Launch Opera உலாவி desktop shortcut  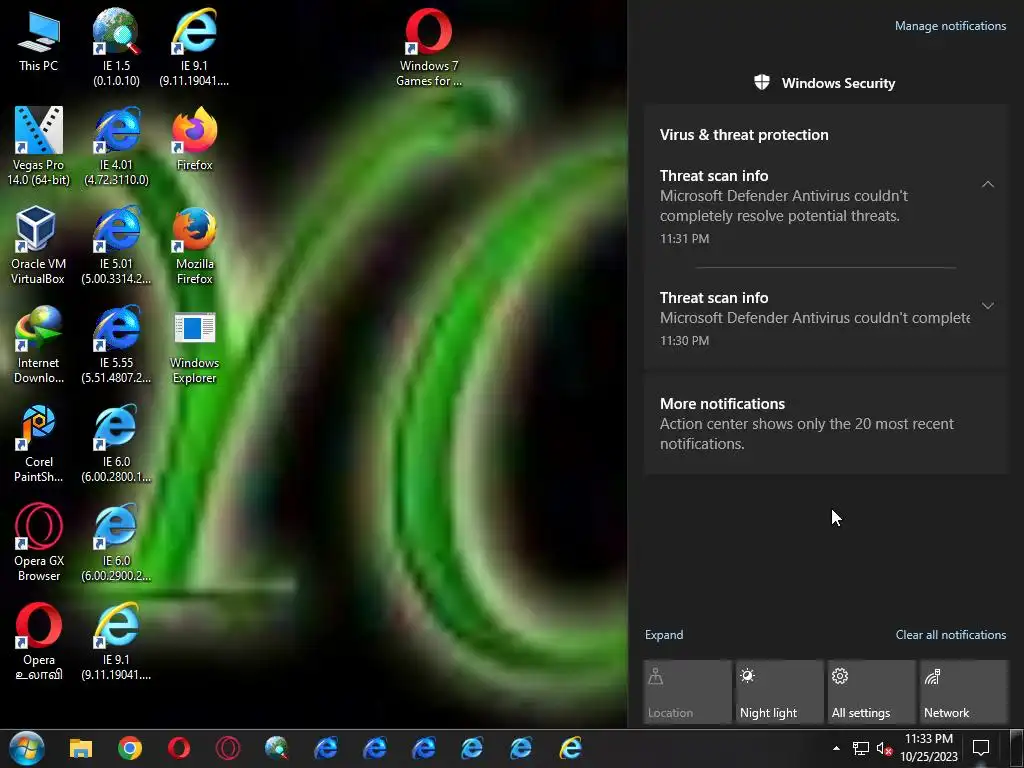click(x=38, y=643)
